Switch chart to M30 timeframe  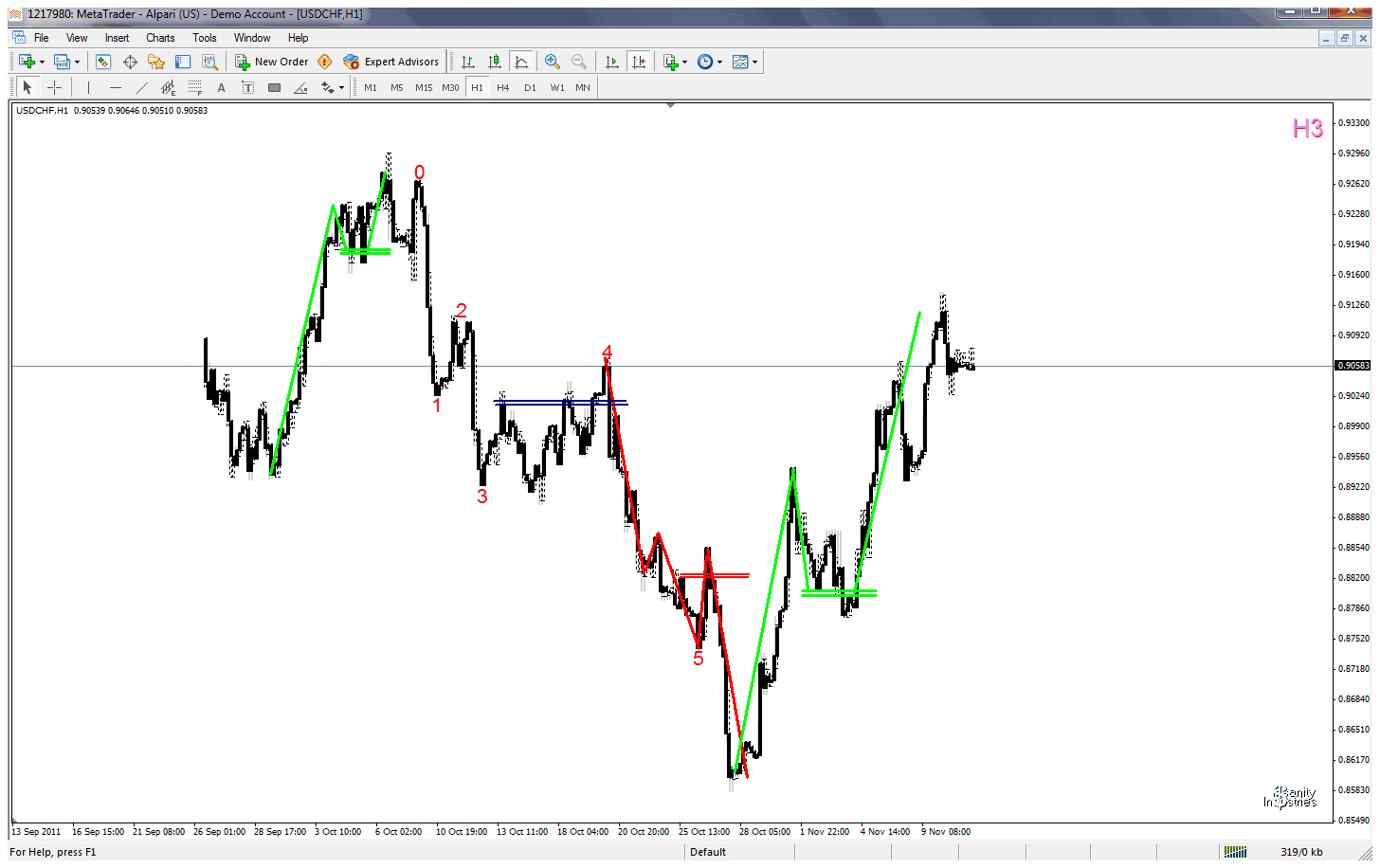tap(450, 87)
